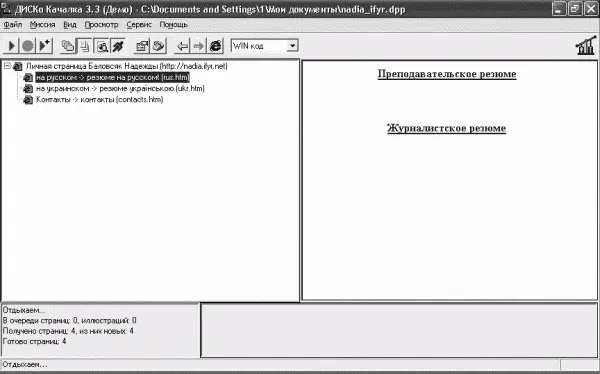Close the ДИСКо Качалка window
The width and height of the screenshot is (600, 374).
pos(591,9)
